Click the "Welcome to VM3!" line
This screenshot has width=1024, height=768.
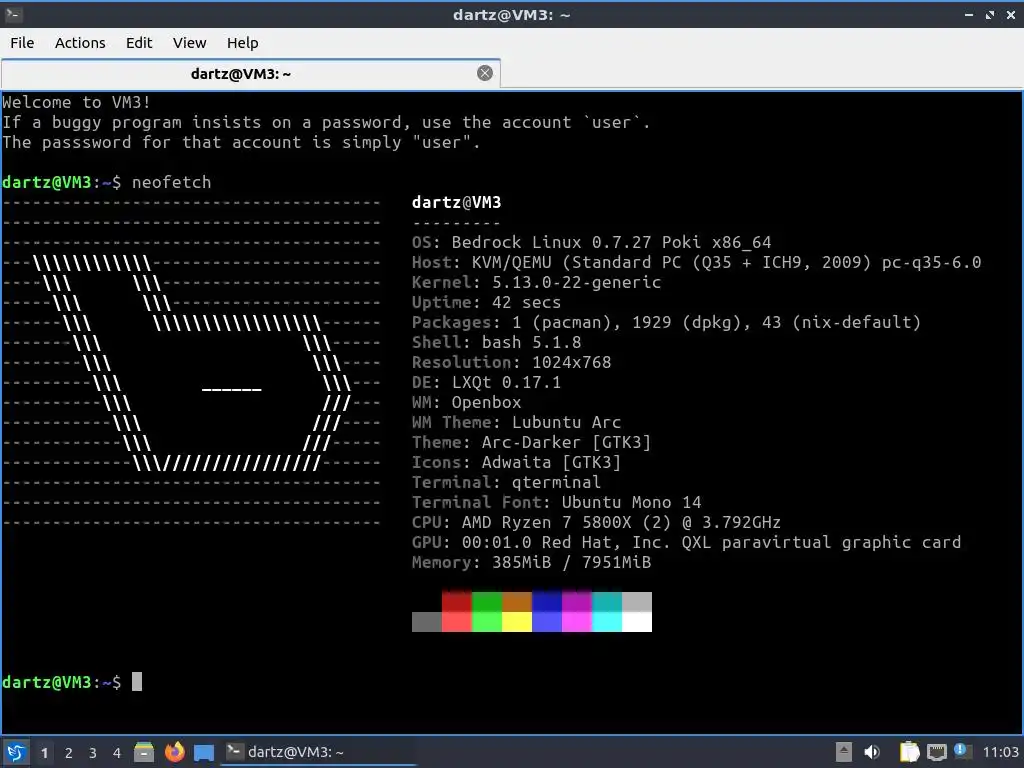pos(76,102)
